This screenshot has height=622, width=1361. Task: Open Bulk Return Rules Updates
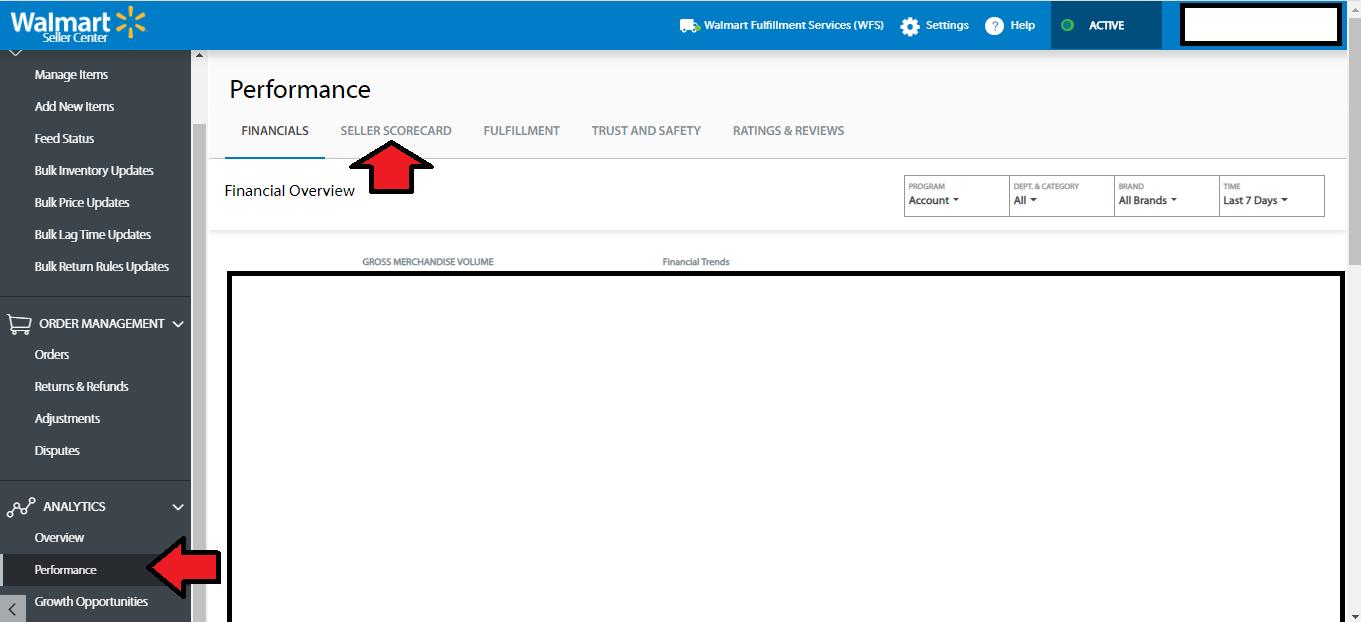[102, 267]
